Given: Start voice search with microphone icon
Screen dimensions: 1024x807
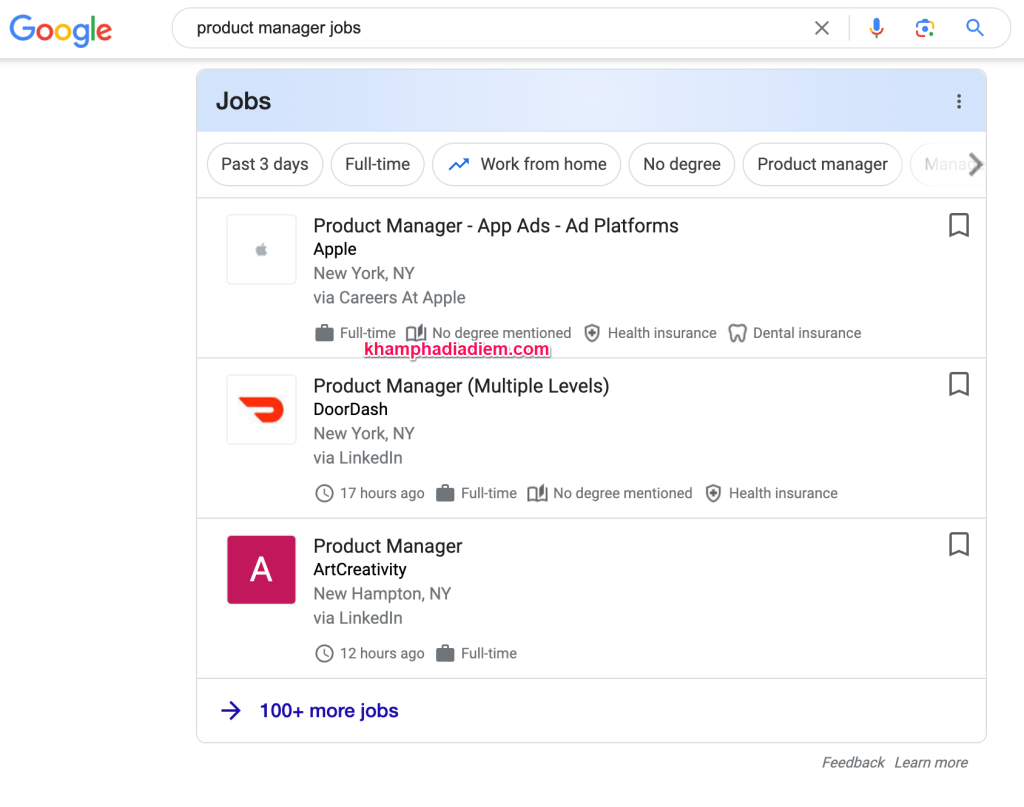Looking at the screenshot, I should pyautogui.click(x=876, y=28).
